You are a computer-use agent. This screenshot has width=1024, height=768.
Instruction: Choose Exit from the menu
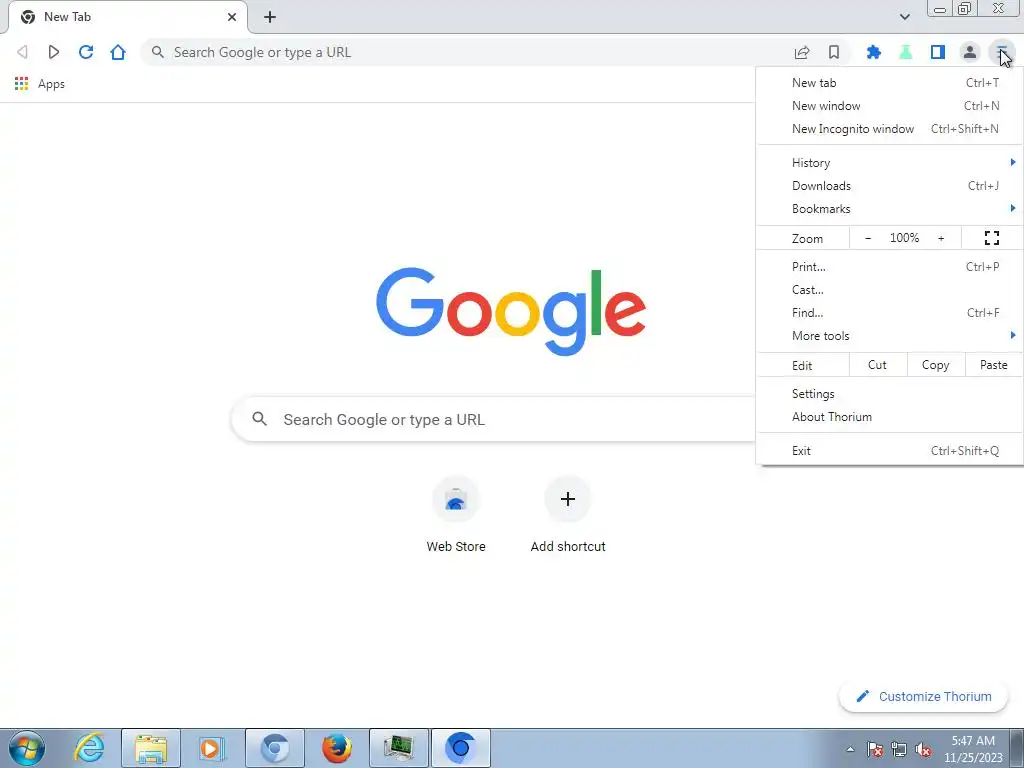tap(890, 451)
